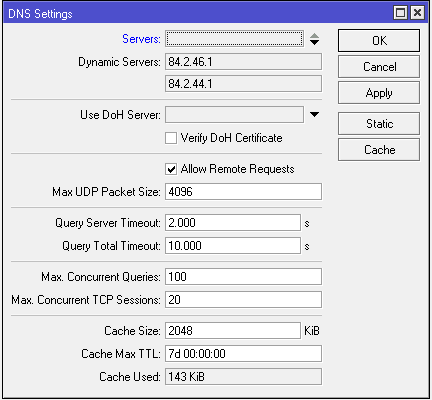Click the Use DoH Server input field
The width and height of the screenshot is (432, 400).
(235, 115)
